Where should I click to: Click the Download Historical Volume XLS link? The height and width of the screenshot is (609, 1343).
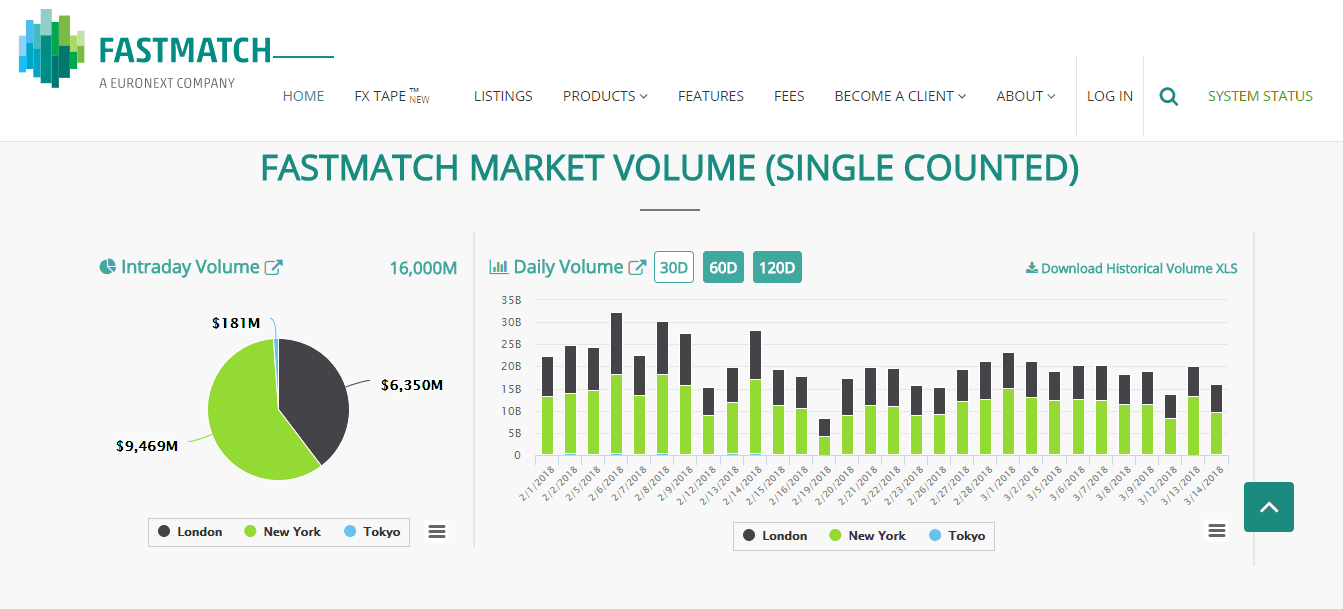[x=1140, y=267]
